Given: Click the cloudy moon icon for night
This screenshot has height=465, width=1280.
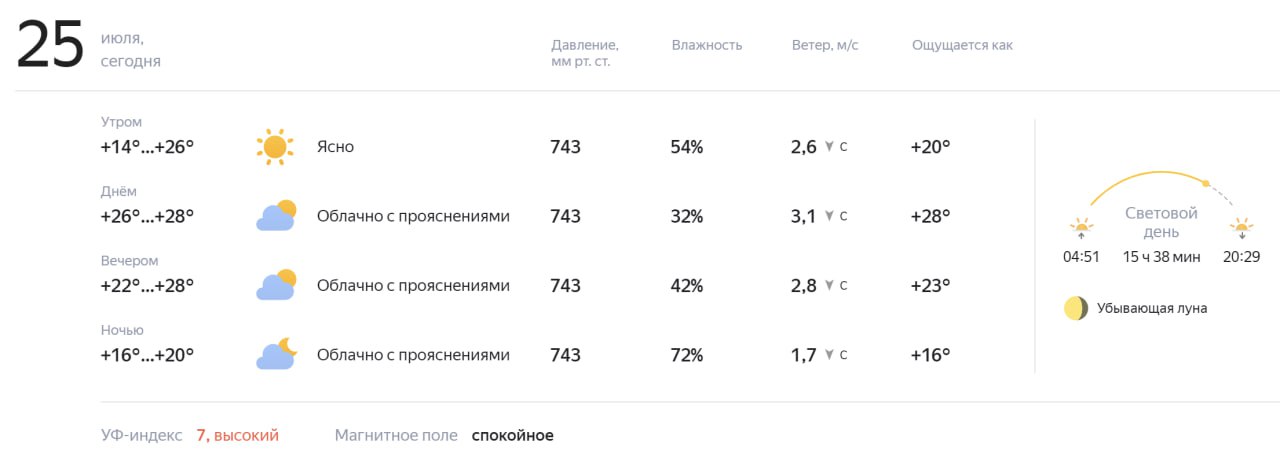Looking at the screenshot, I should pos(276,354).
